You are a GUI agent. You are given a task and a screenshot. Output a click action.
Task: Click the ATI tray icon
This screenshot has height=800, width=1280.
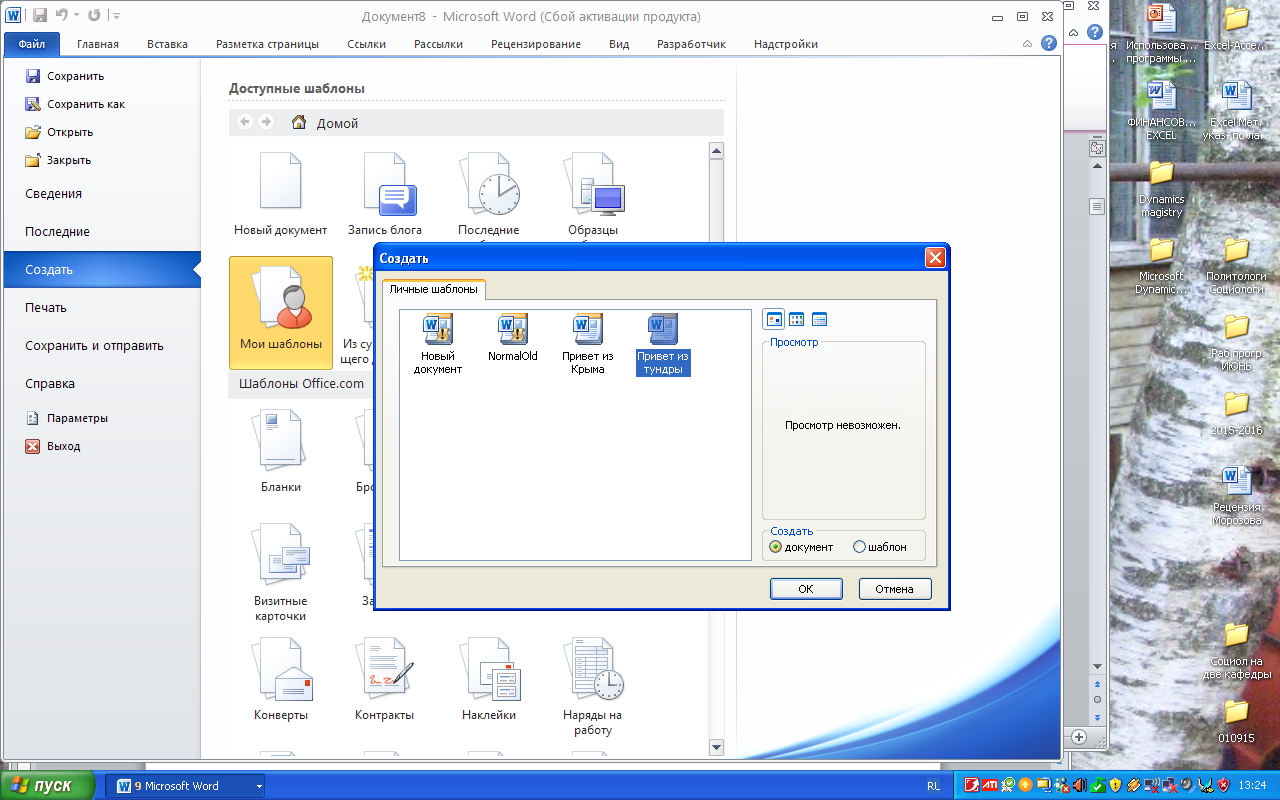pos(988,785)
